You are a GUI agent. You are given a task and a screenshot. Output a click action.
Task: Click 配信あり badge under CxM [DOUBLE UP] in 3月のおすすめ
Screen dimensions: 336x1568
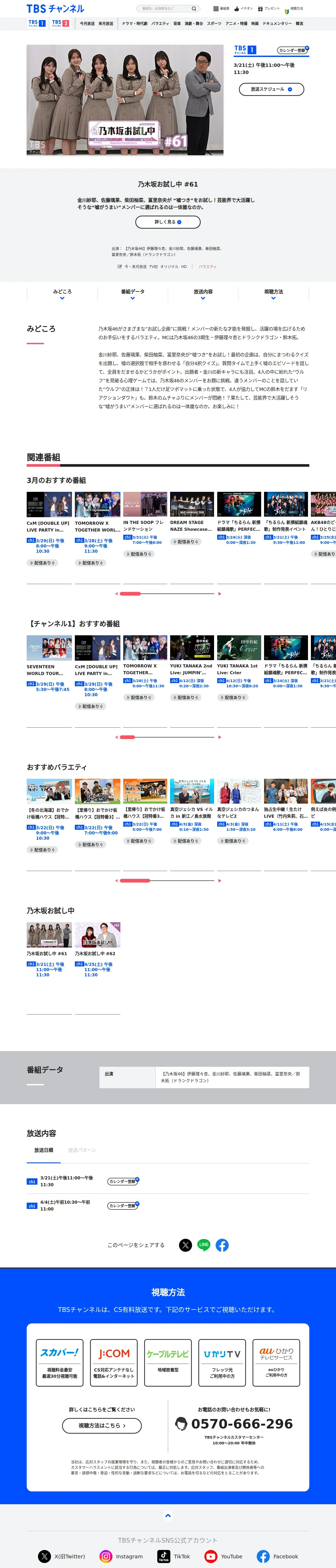tap(42, 563)
